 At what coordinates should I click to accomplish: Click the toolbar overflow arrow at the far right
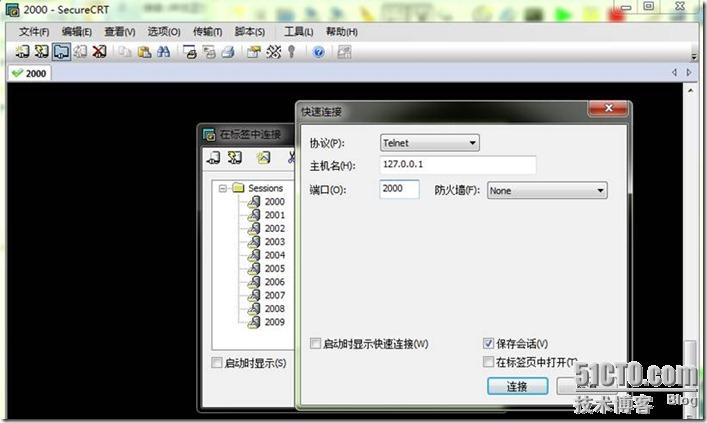click(x=694, y=56)
